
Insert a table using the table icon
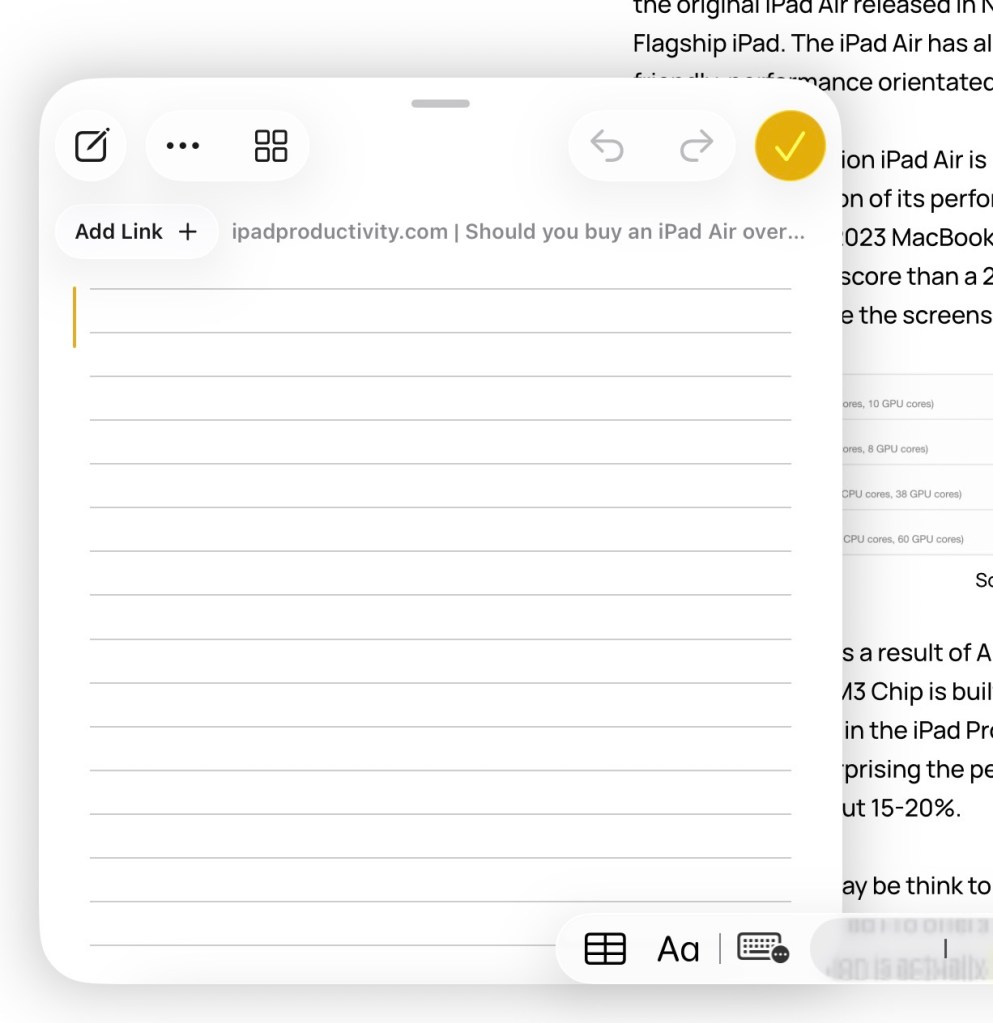tap(605, 948)
